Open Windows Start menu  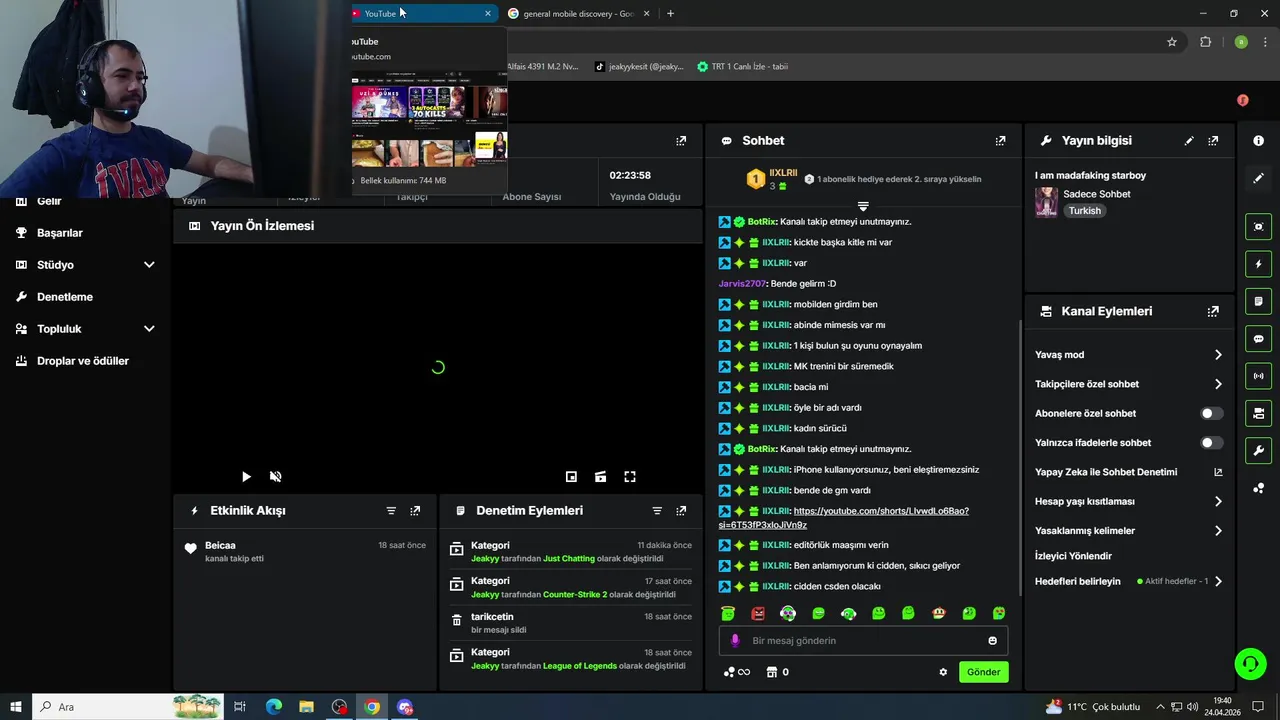click(16, 707)
